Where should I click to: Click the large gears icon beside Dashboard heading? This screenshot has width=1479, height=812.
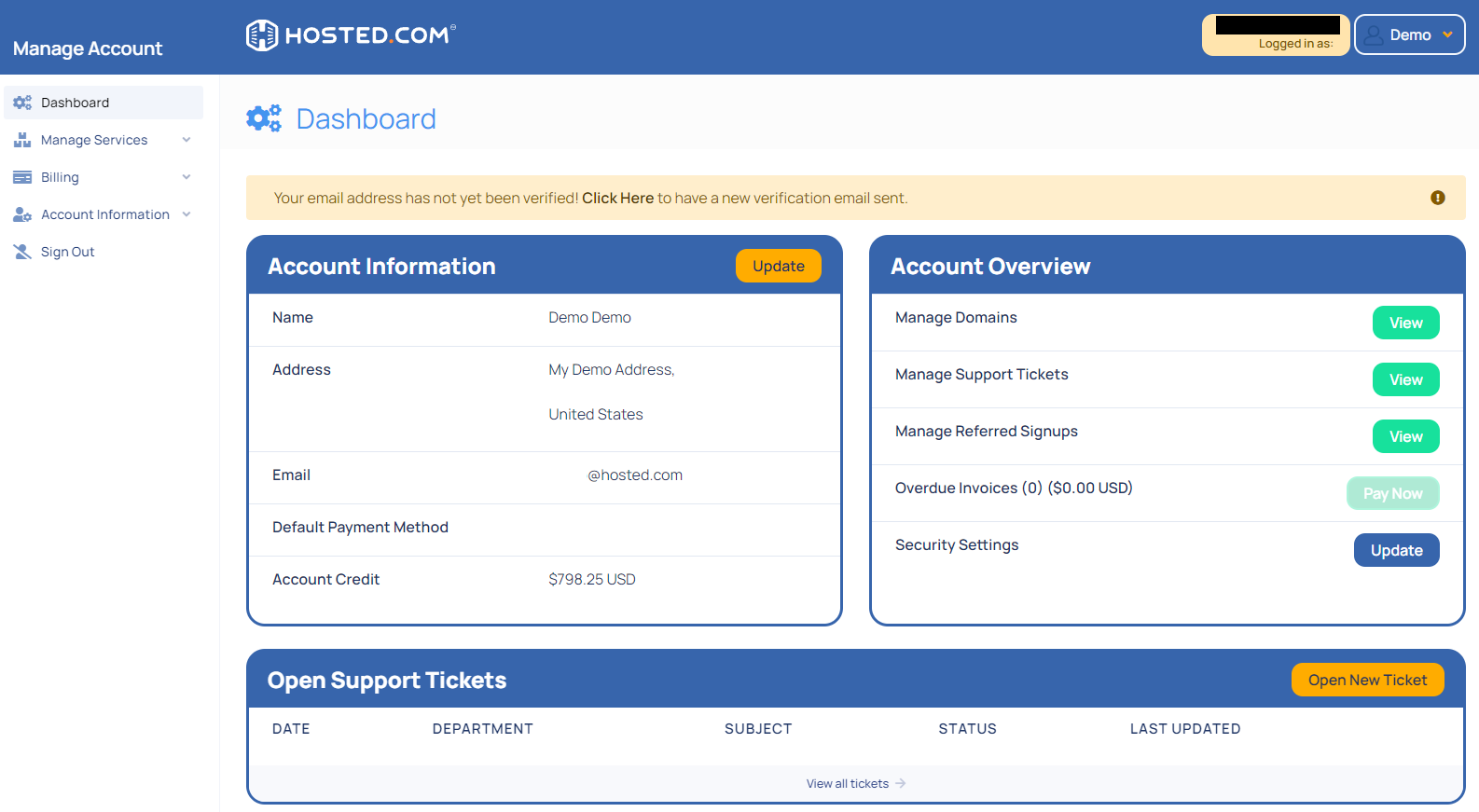[x=264, y=118]
